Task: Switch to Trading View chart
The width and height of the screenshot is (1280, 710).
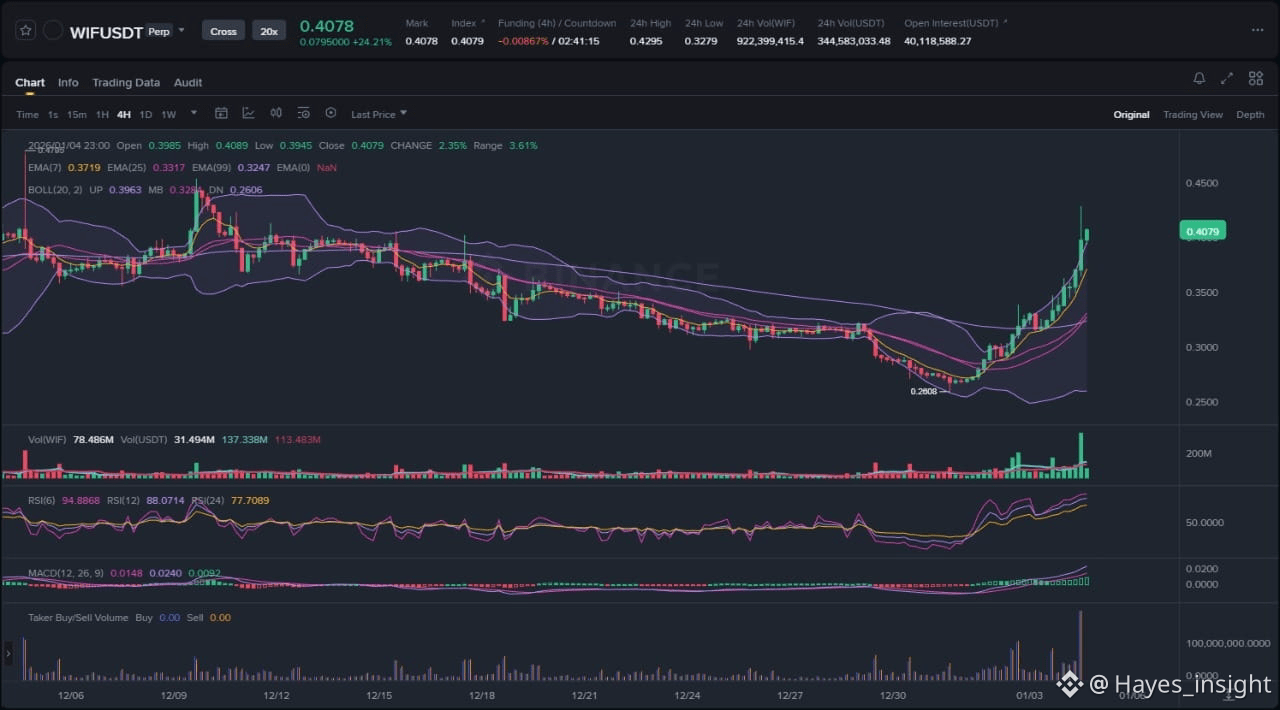Action: 1192,114
